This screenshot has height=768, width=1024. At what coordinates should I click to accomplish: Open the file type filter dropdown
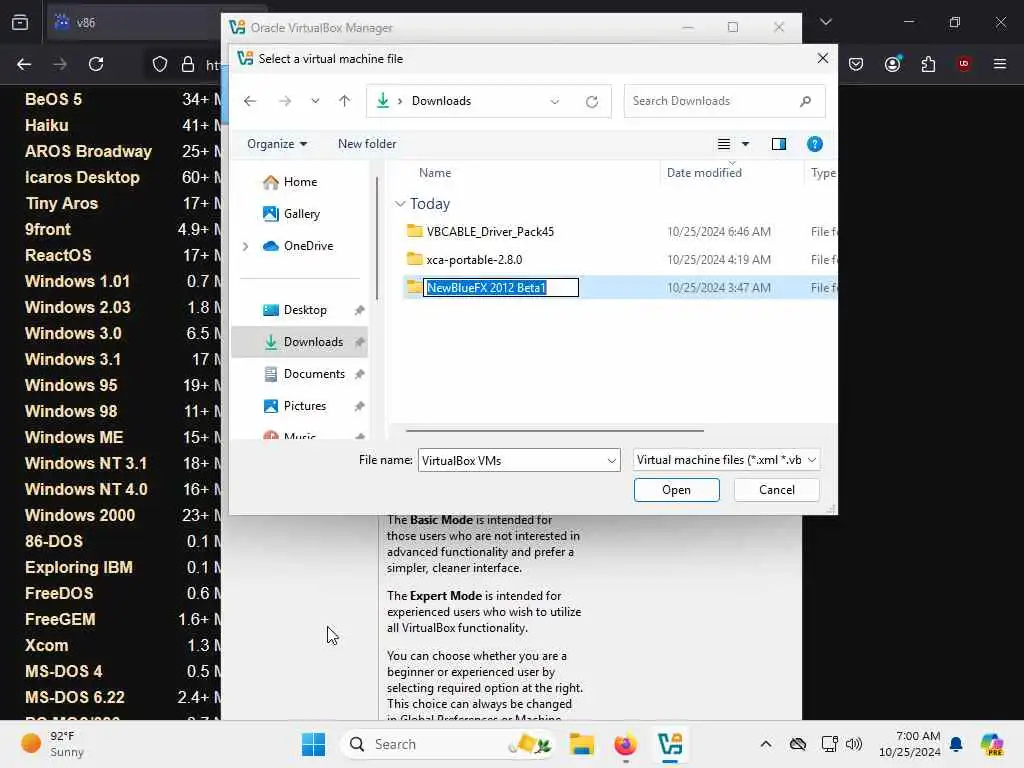(726, 460)
